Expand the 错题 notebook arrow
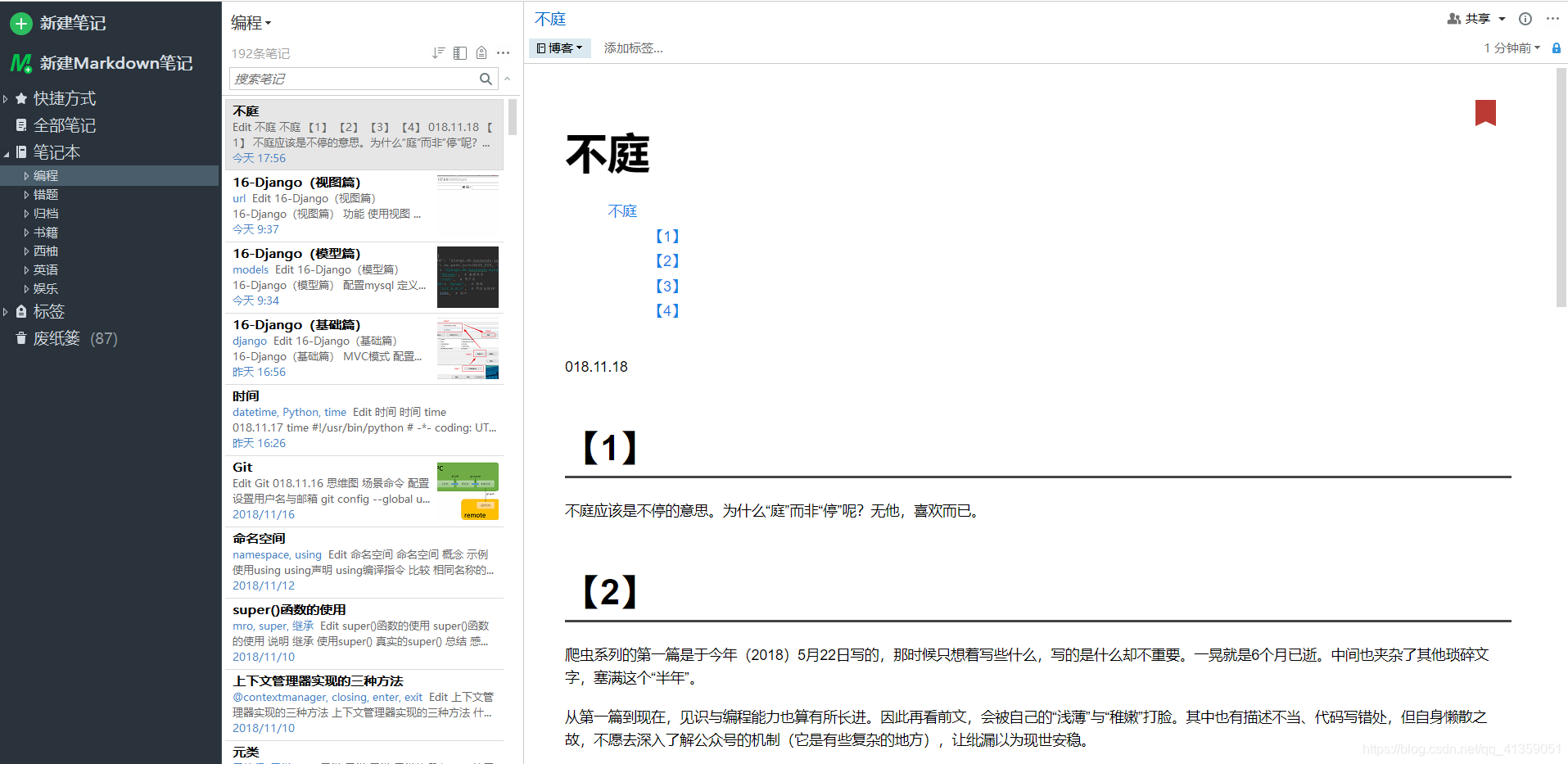Image resolution: width=1568 pixels, height=764 pixels. 26,195
